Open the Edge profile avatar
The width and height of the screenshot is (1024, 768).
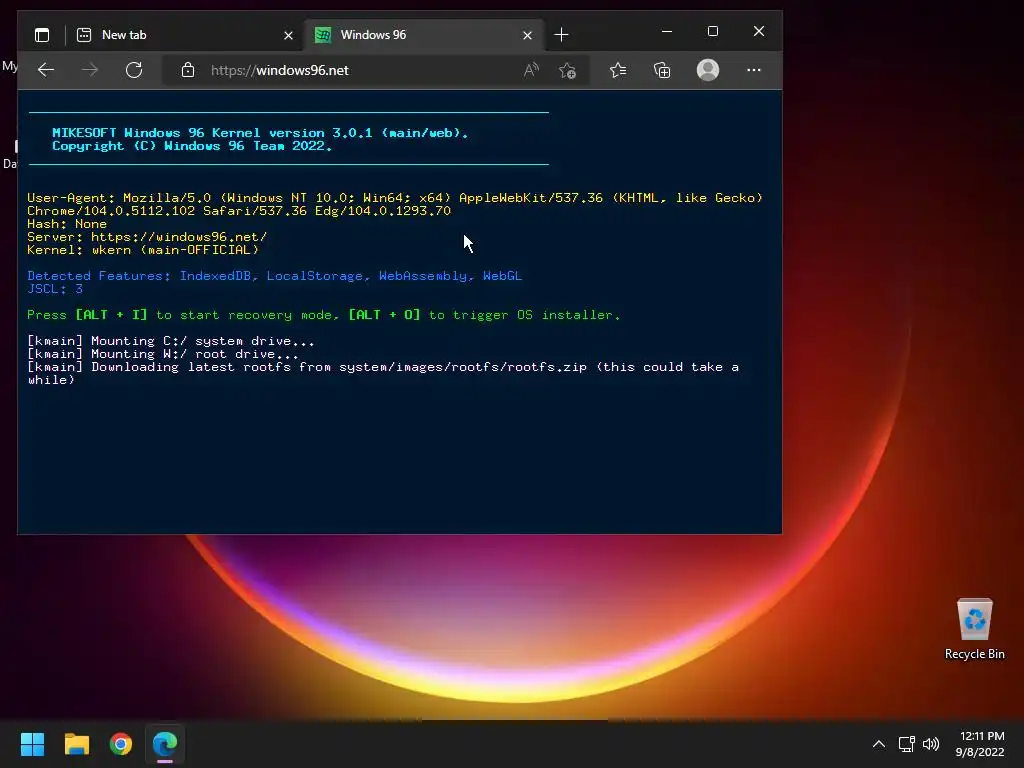708,70
